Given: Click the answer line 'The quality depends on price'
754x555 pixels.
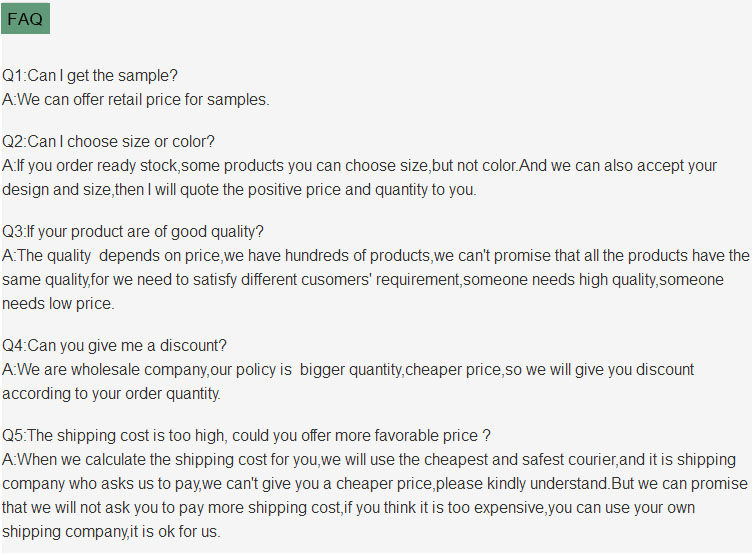Looking at the screenshot, I should pos(375,256).
